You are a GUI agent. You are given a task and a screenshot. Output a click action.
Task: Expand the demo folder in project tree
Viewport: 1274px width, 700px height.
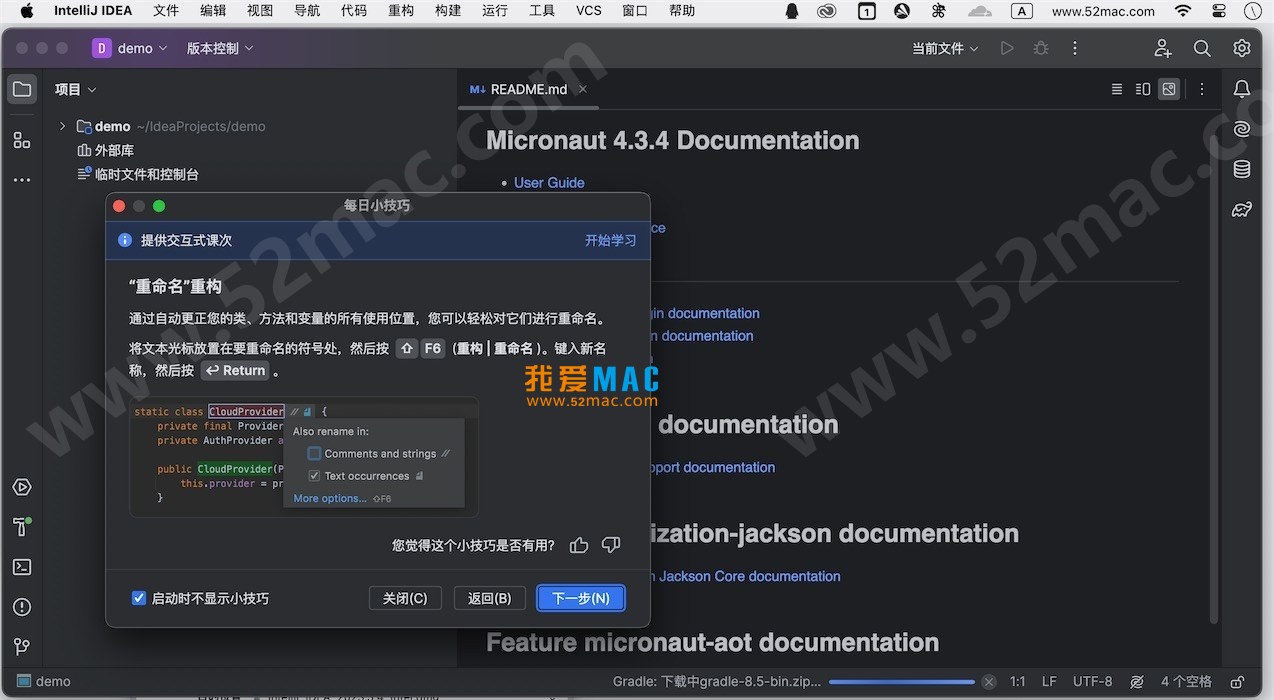pyautogui.click(x=62, y=127)
